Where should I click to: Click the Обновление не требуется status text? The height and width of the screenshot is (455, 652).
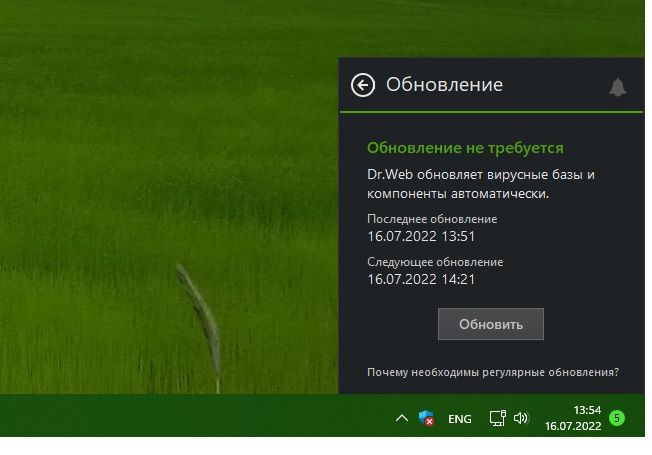pos(465,148)
